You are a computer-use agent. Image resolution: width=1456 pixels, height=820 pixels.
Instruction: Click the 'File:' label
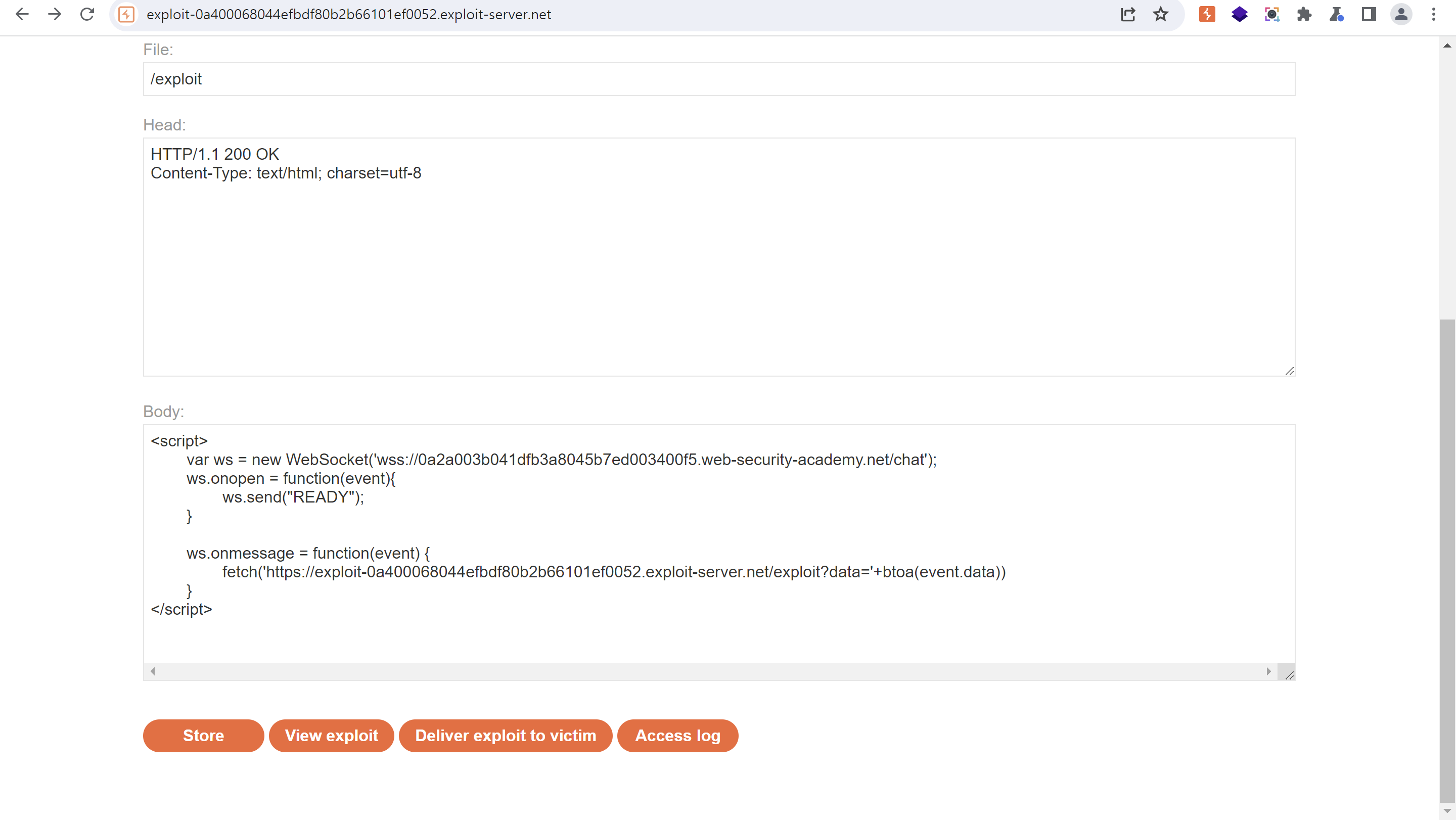pyautogui.click(x=158, y=50)
